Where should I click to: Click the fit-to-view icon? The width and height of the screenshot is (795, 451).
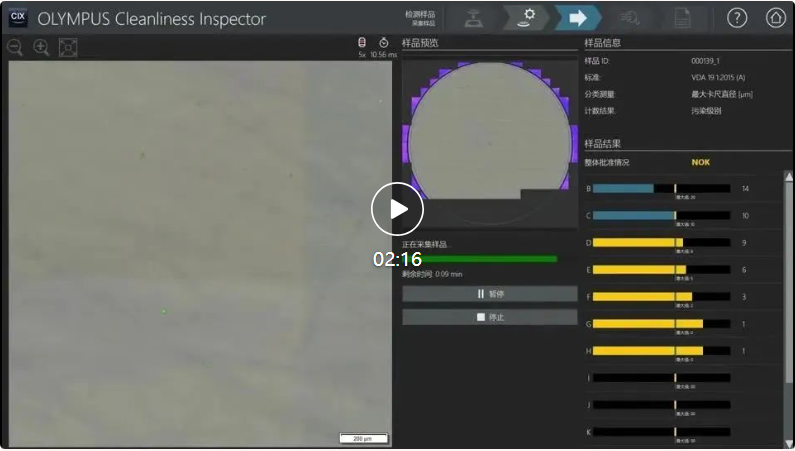68,48
